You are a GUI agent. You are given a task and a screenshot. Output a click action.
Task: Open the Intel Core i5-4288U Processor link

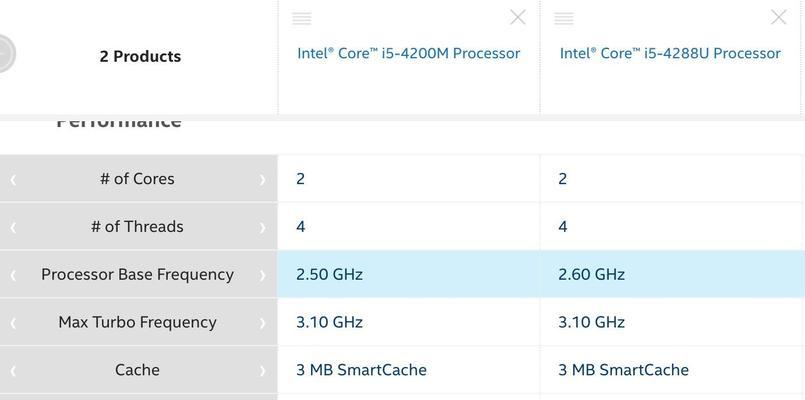[670, 53]
